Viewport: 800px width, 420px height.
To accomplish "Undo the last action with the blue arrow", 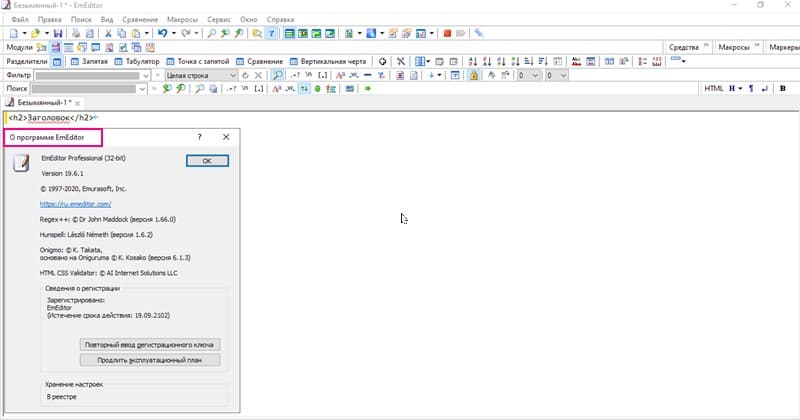I will tap(162, 33).
